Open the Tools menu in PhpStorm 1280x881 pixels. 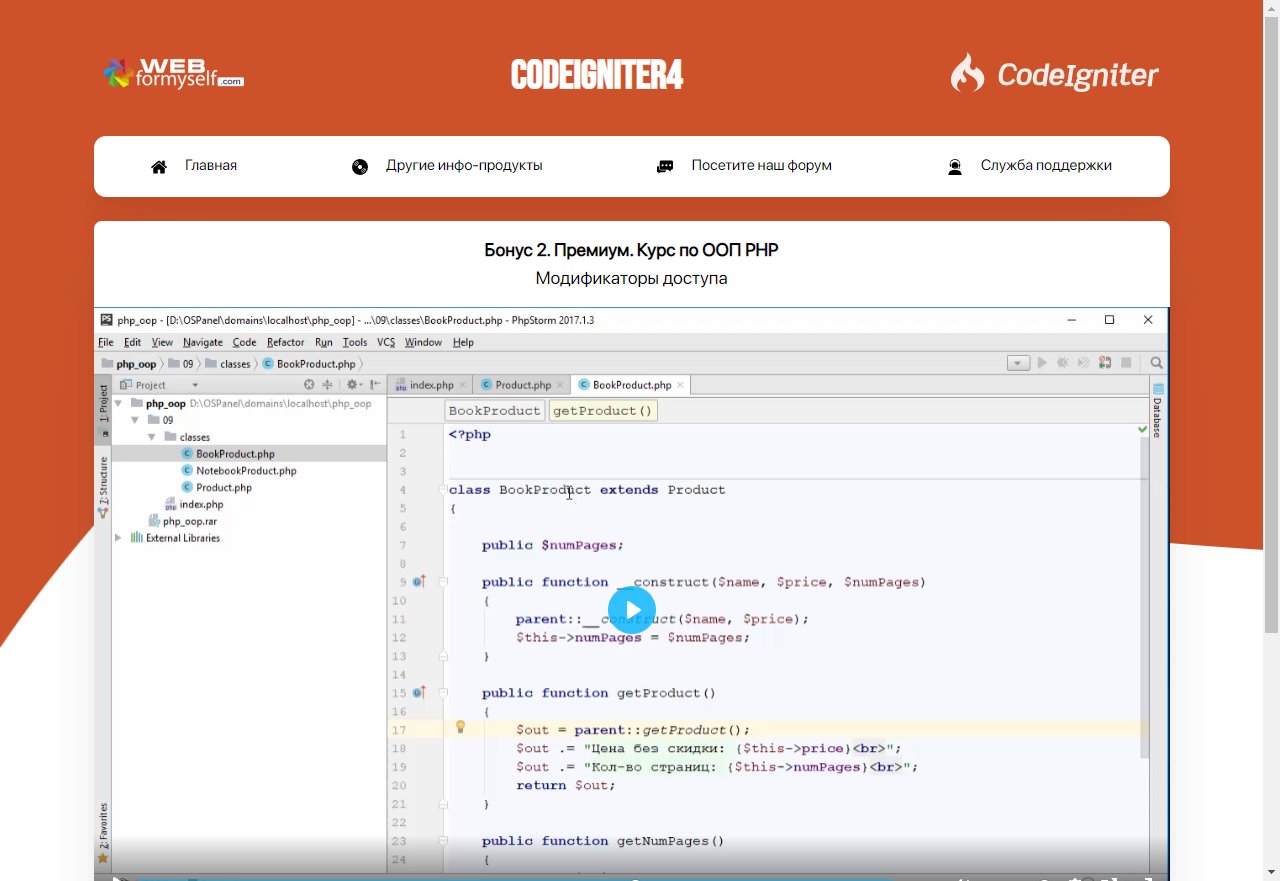tap(355, 342)
